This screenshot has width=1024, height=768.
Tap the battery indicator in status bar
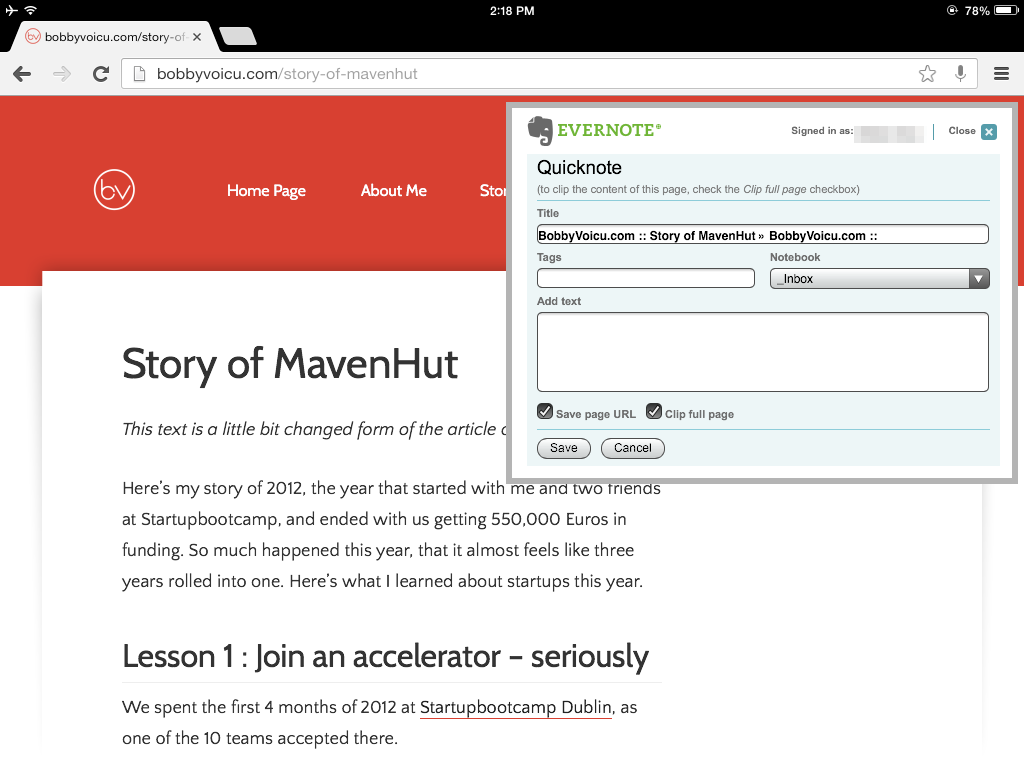(1006, 10)
